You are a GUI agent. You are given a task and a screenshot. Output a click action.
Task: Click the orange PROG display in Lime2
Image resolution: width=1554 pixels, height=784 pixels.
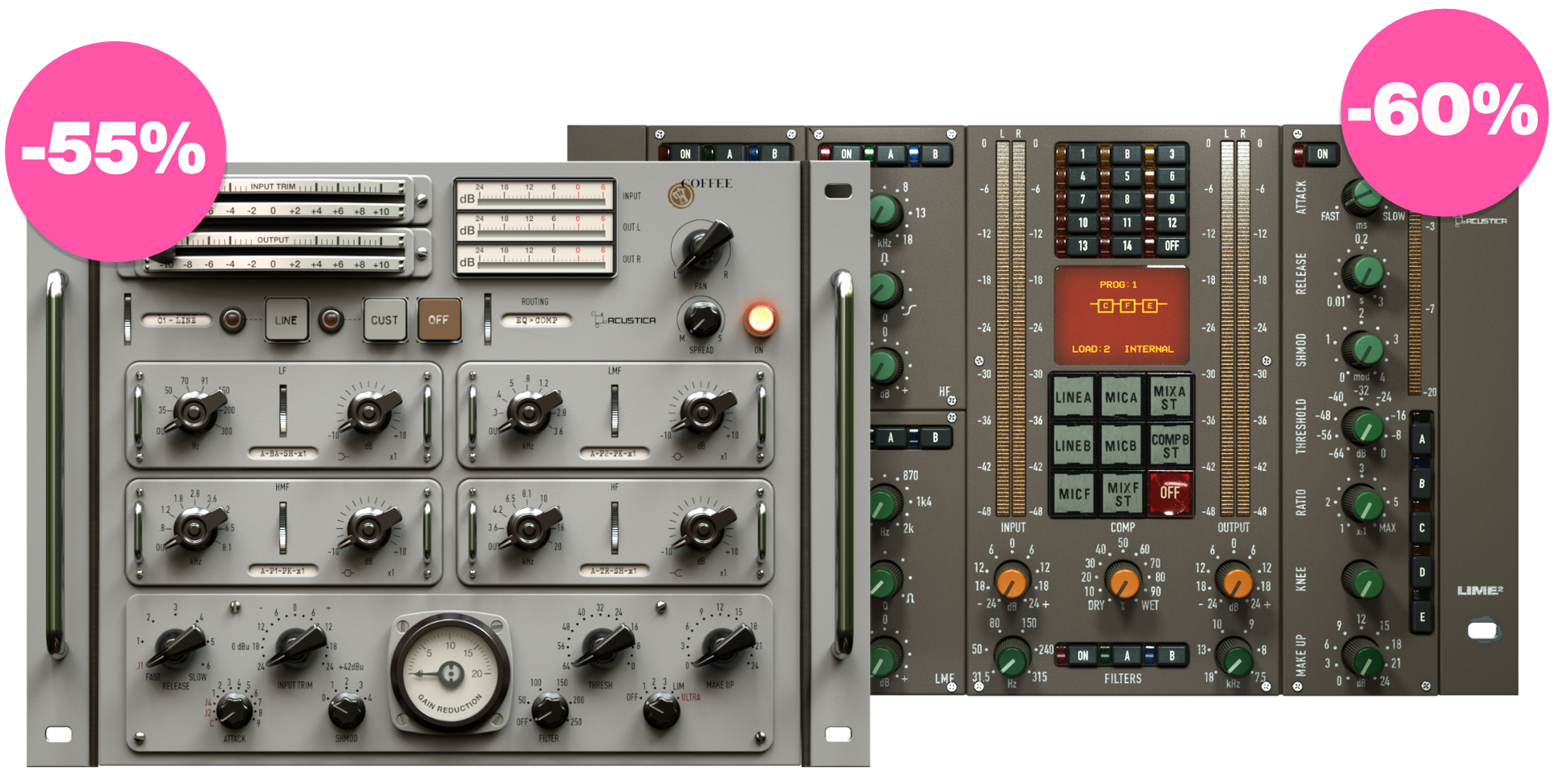(x=1121, y=316)
